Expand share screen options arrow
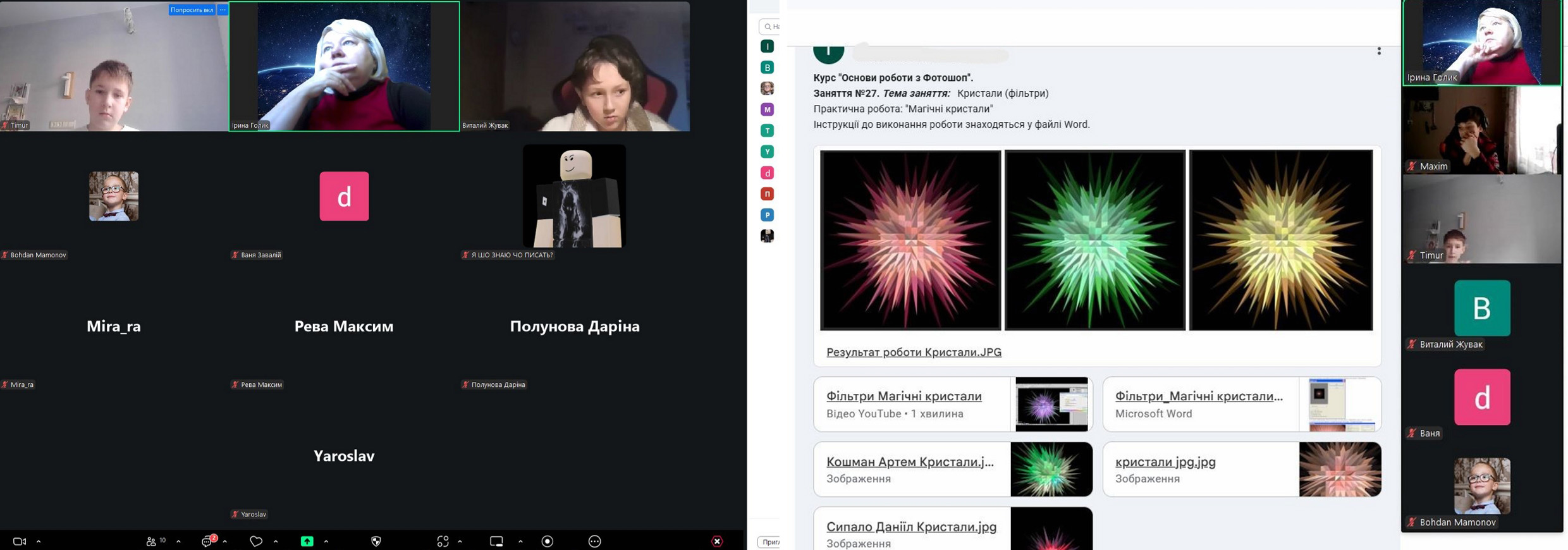 (326, 542)
